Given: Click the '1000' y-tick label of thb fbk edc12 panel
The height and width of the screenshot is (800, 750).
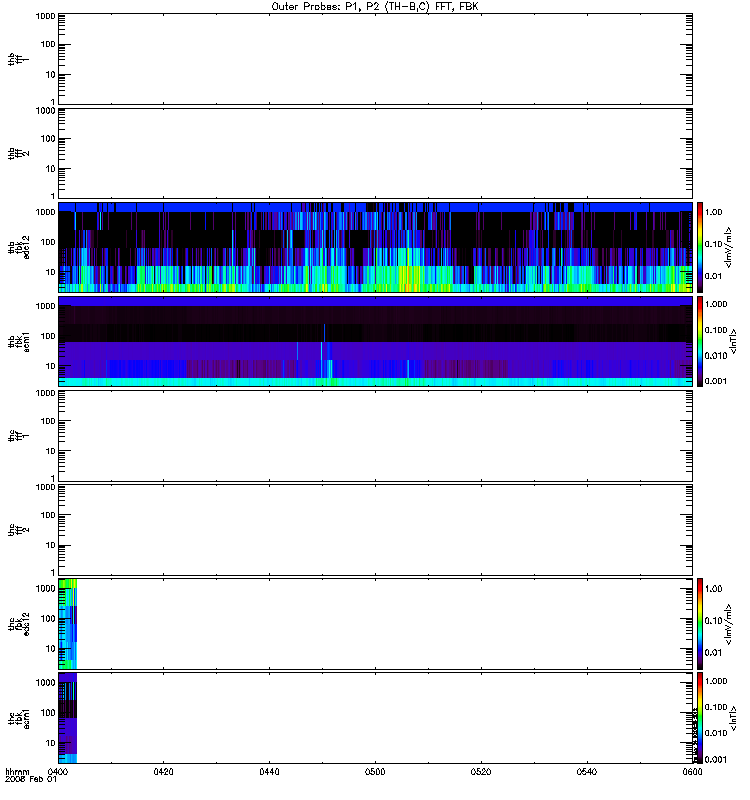Looking at the screenshot, I should pos(45,212).
